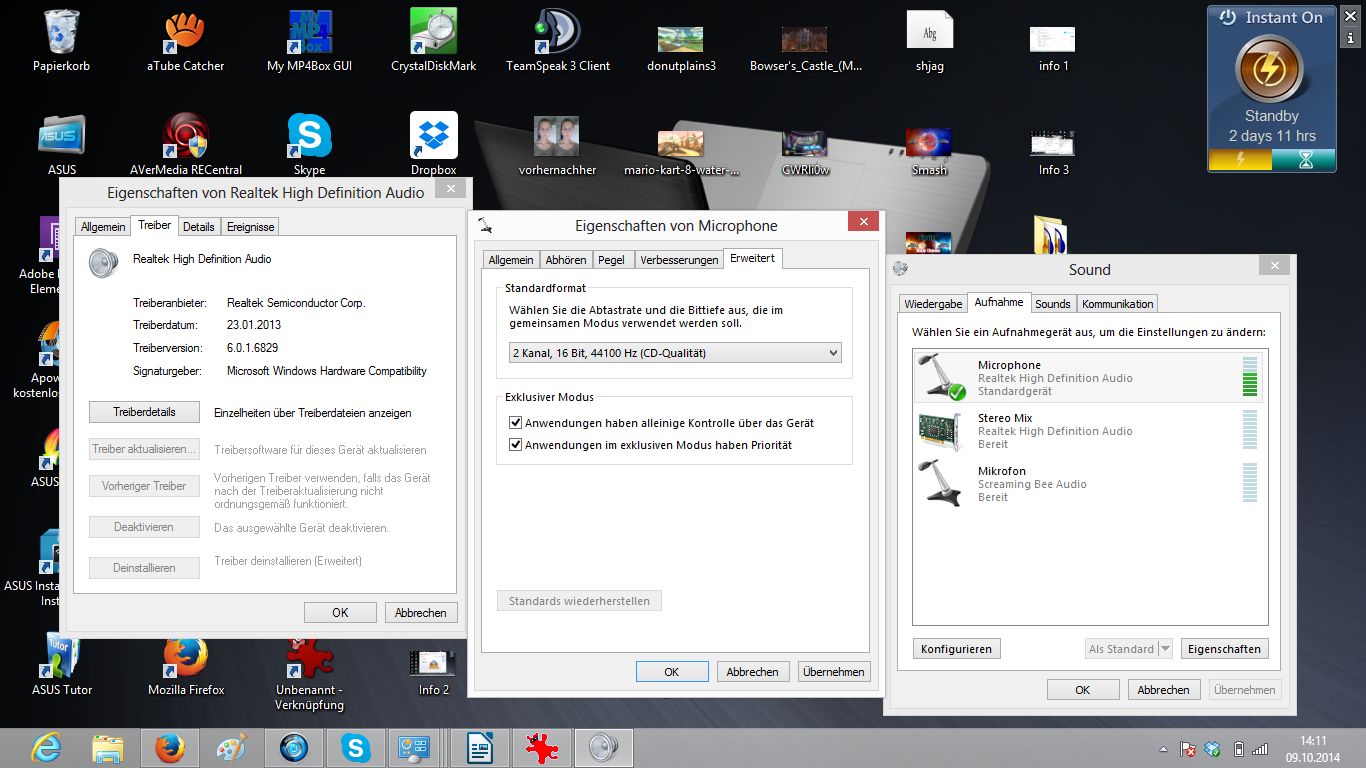Image resolution: width=1366 pixels, height=768 pixels.
Task: Select donutplains3 image file on desktop
Action: (x=681, y=48)
